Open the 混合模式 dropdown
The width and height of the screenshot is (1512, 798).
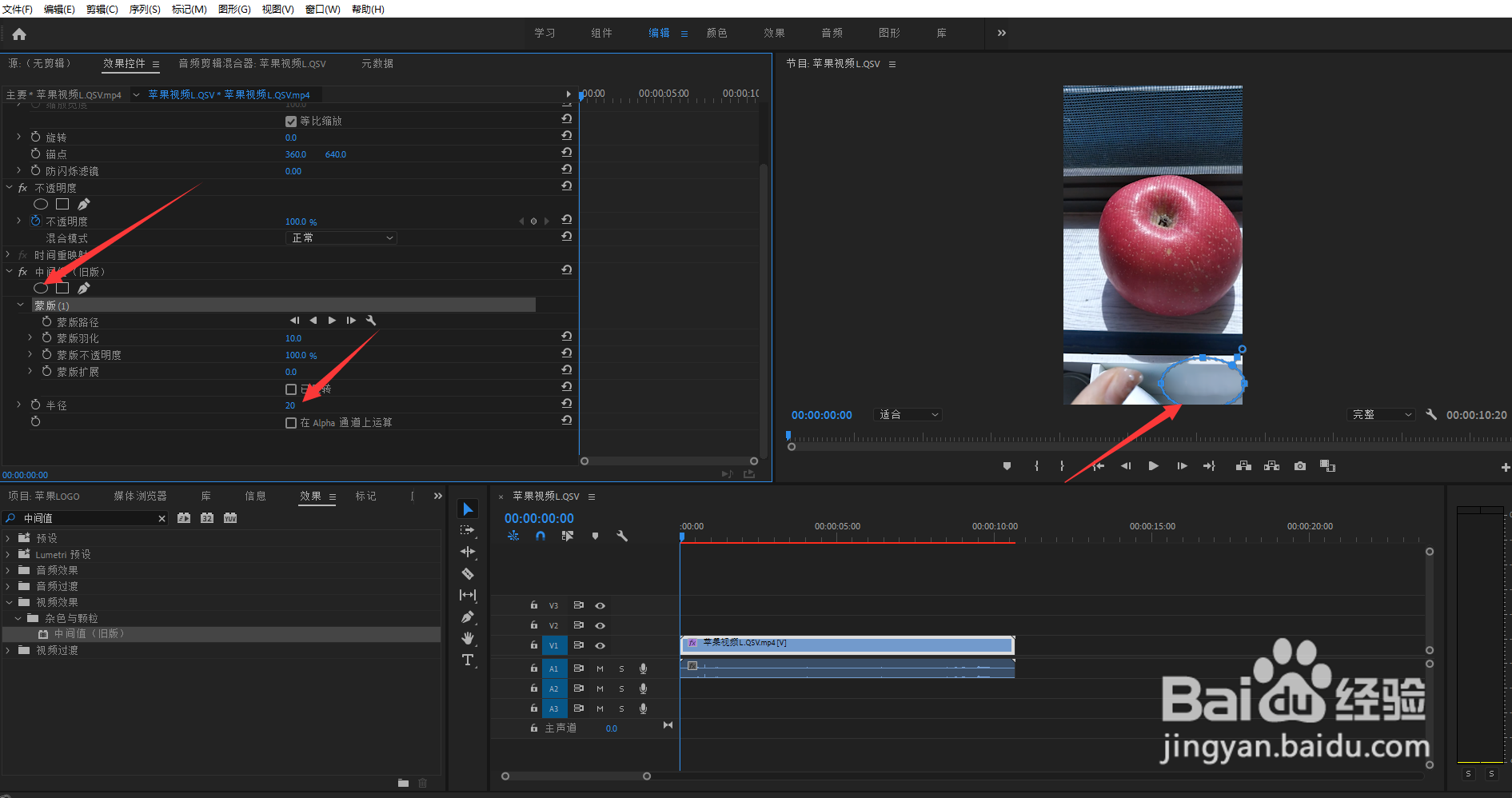(x=341, y=237)
